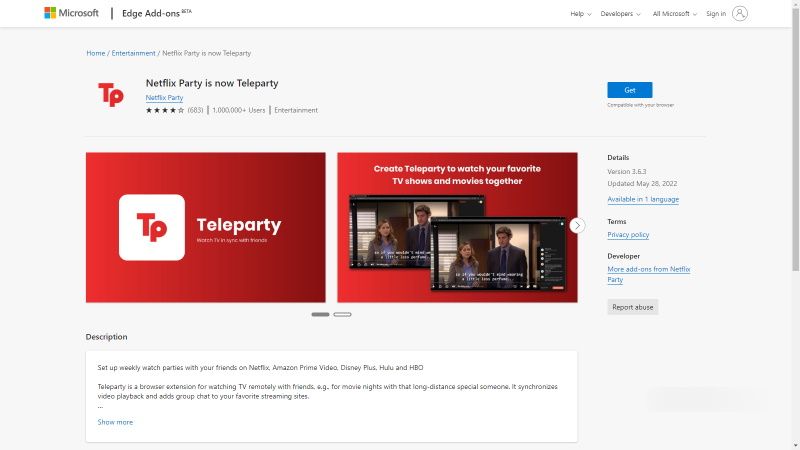Screen dimensions: 800x450
Task: Open Netflix Party publisher link
Action: 164,97
